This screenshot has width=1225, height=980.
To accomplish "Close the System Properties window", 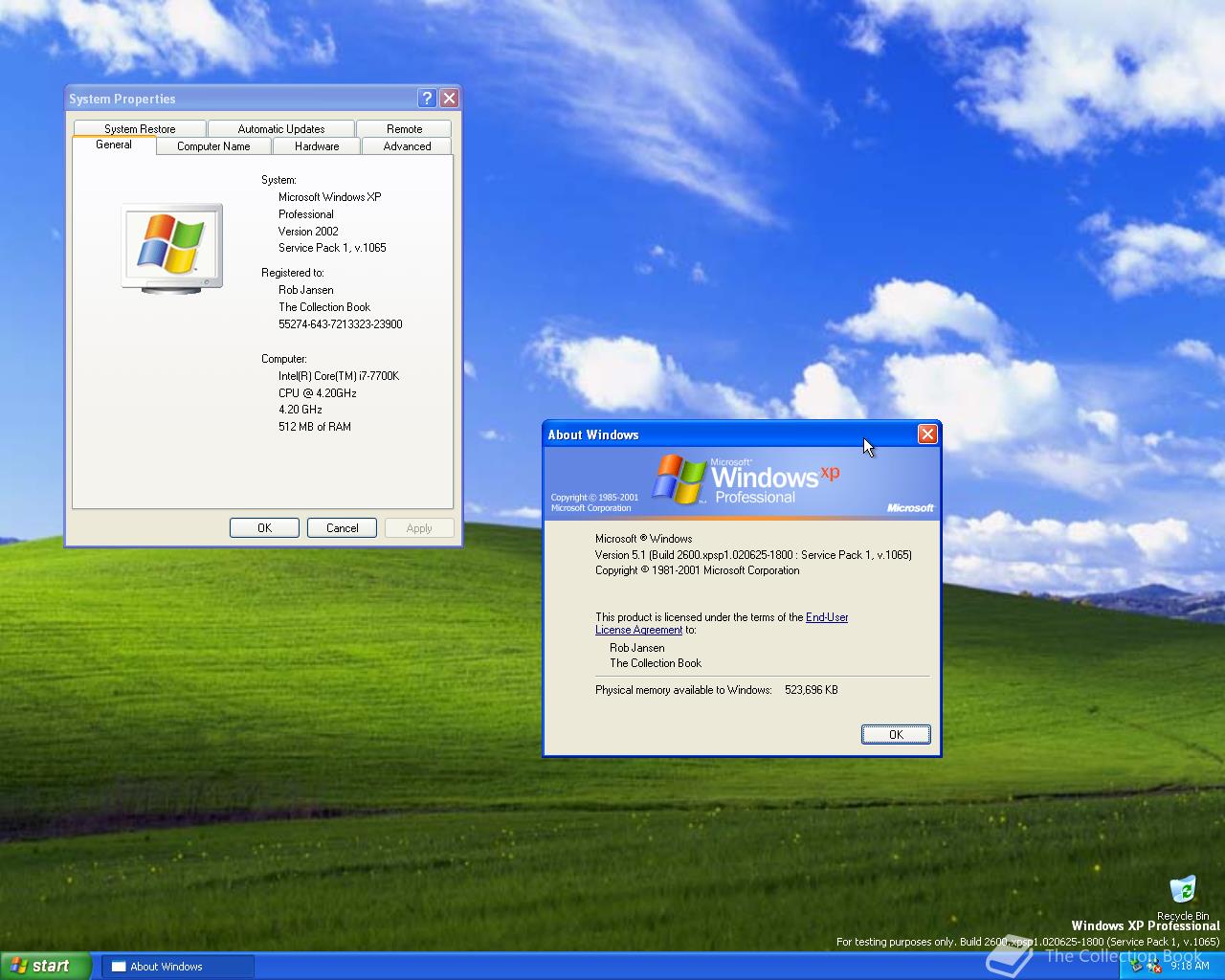I will pyautogui.click(x=449, y=98).
